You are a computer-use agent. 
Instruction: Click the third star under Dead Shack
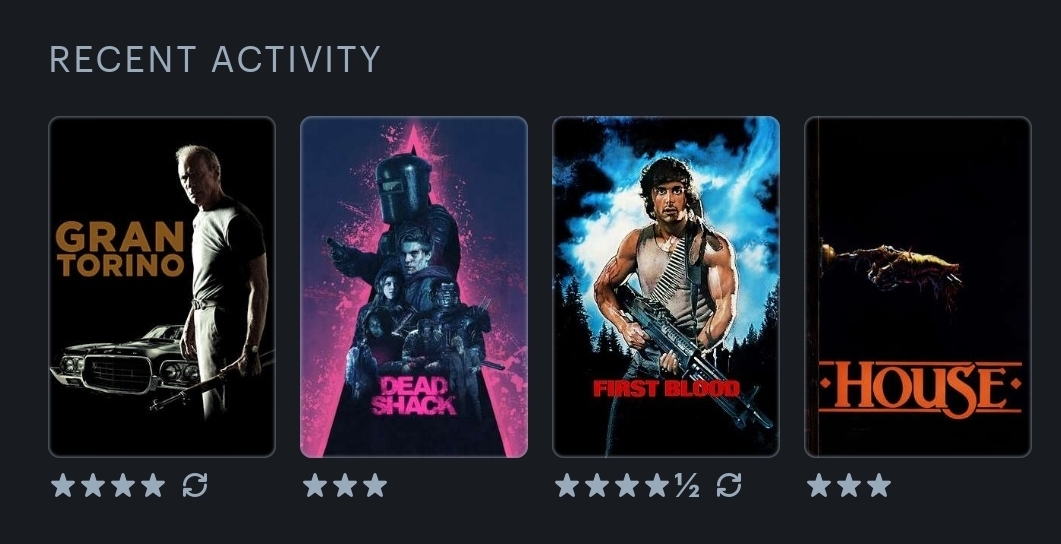click(x=375, y=485)
